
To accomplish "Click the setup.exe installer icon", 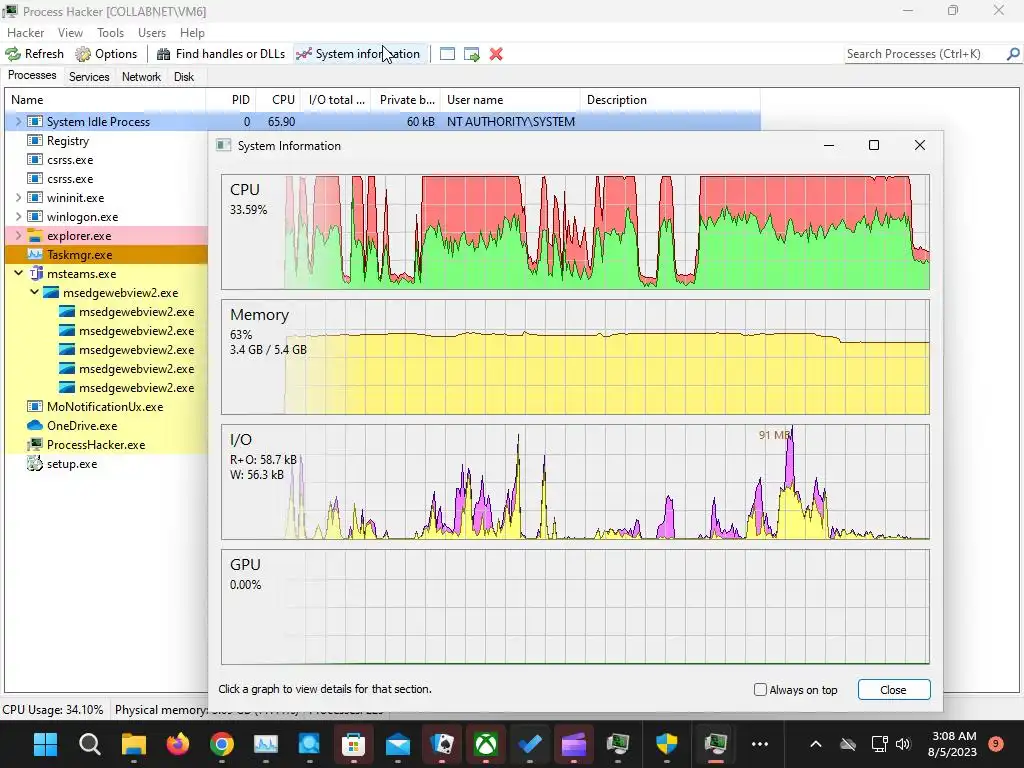I will [35, 463].
